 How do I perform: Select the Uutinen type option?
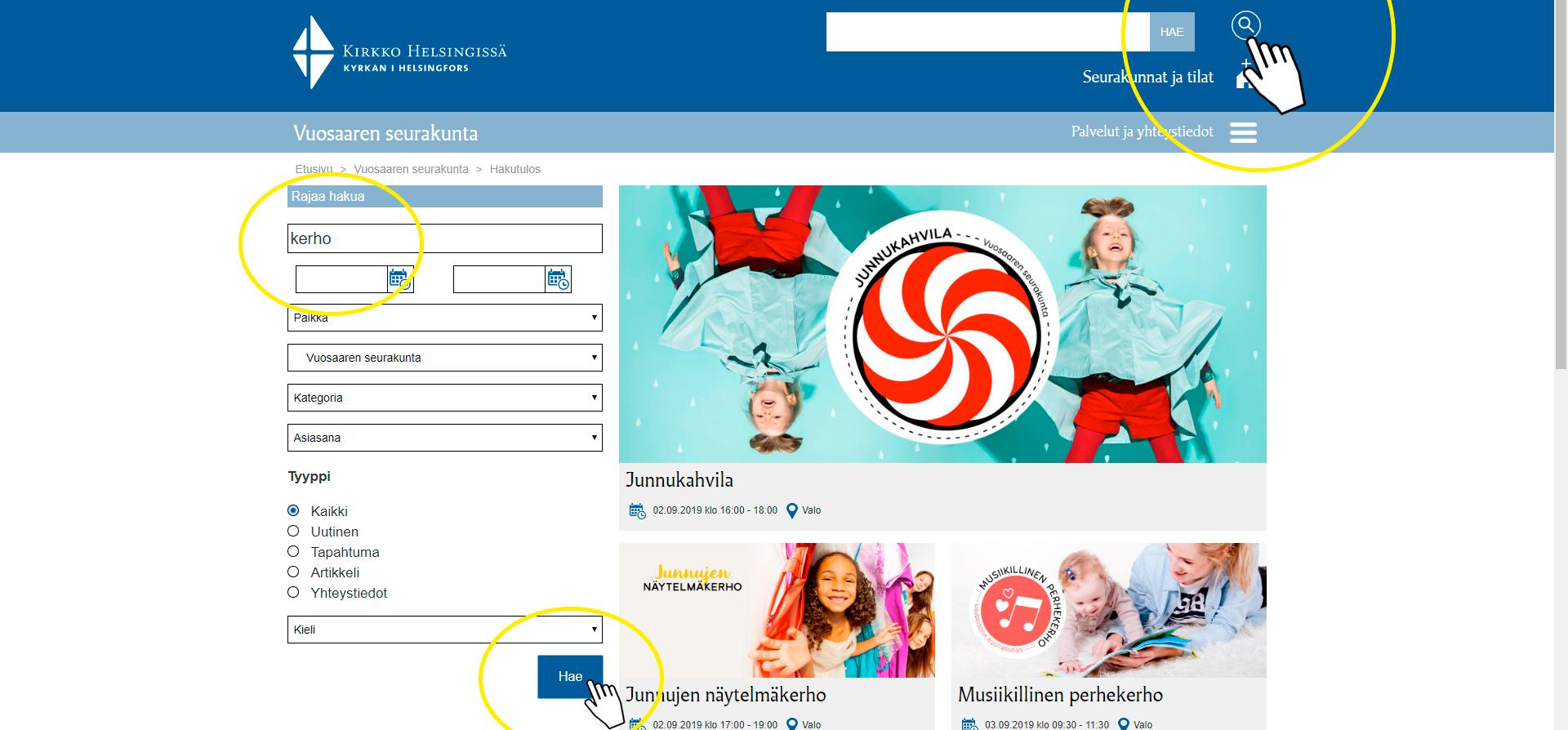(293, 531)
